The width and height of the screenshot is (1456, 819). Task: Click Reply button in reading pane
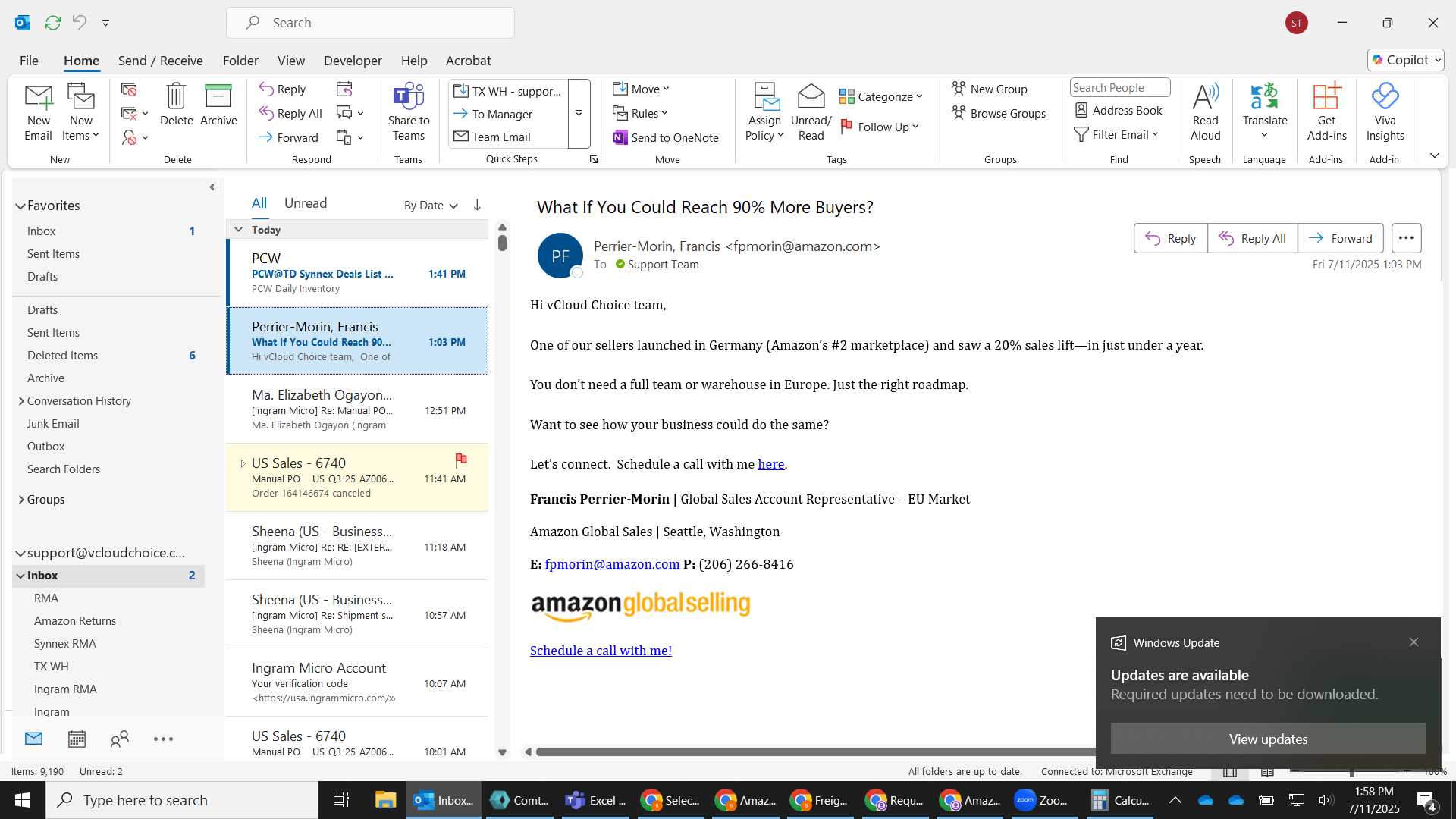pyautogui.click(x=1170, y=238)
